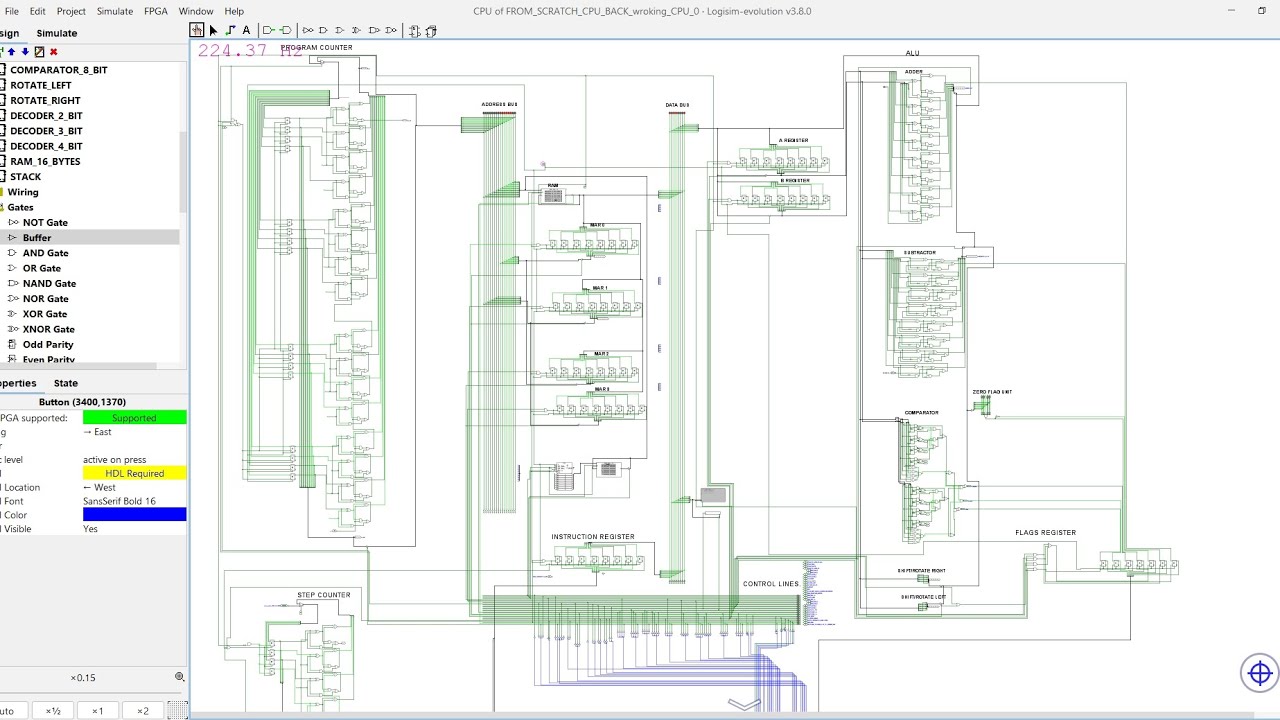Image resolution: width=1280 pixels, height=720 pixels.
Task: Open the Edit menu
Action: (37, 11)
